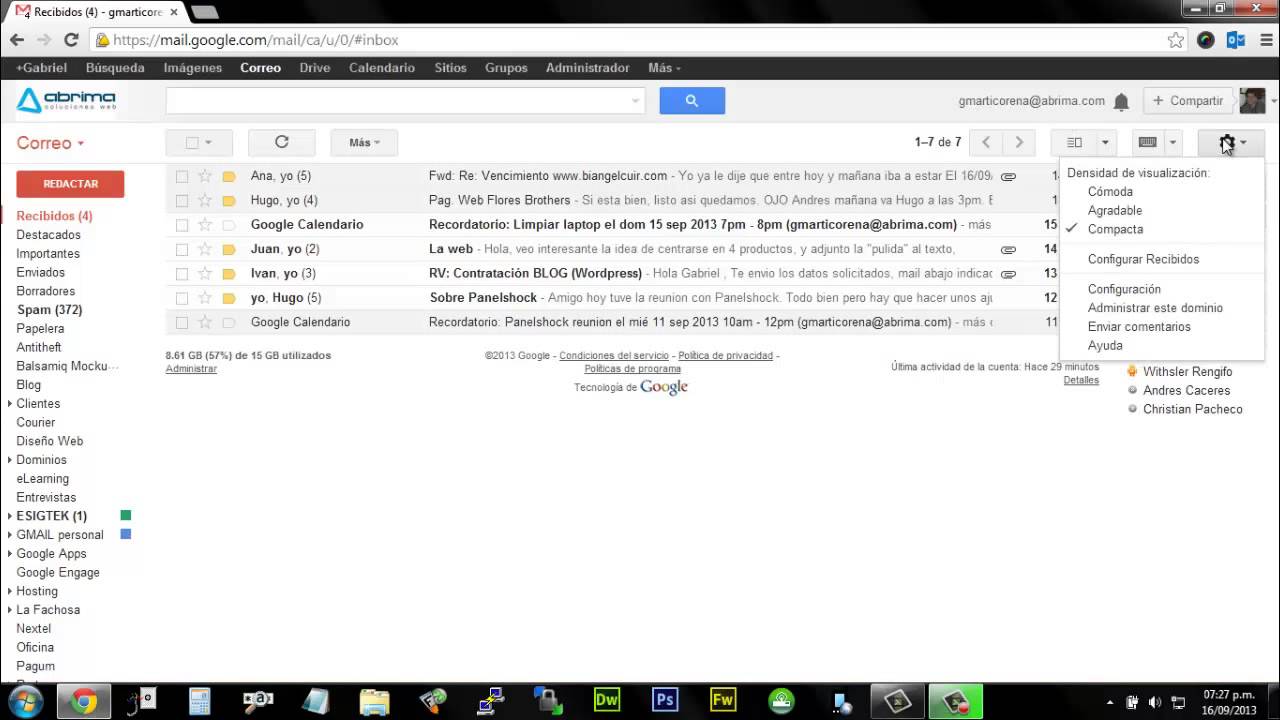The width and height of the screenshot is (1280, 720).
Task: Check the first Google Calendario email row
Action: 182,225
